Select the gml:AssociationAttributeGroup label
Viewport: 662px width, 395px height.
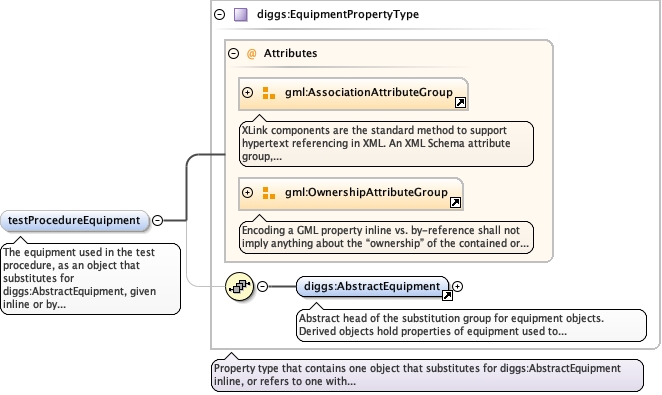click(369, 92)
